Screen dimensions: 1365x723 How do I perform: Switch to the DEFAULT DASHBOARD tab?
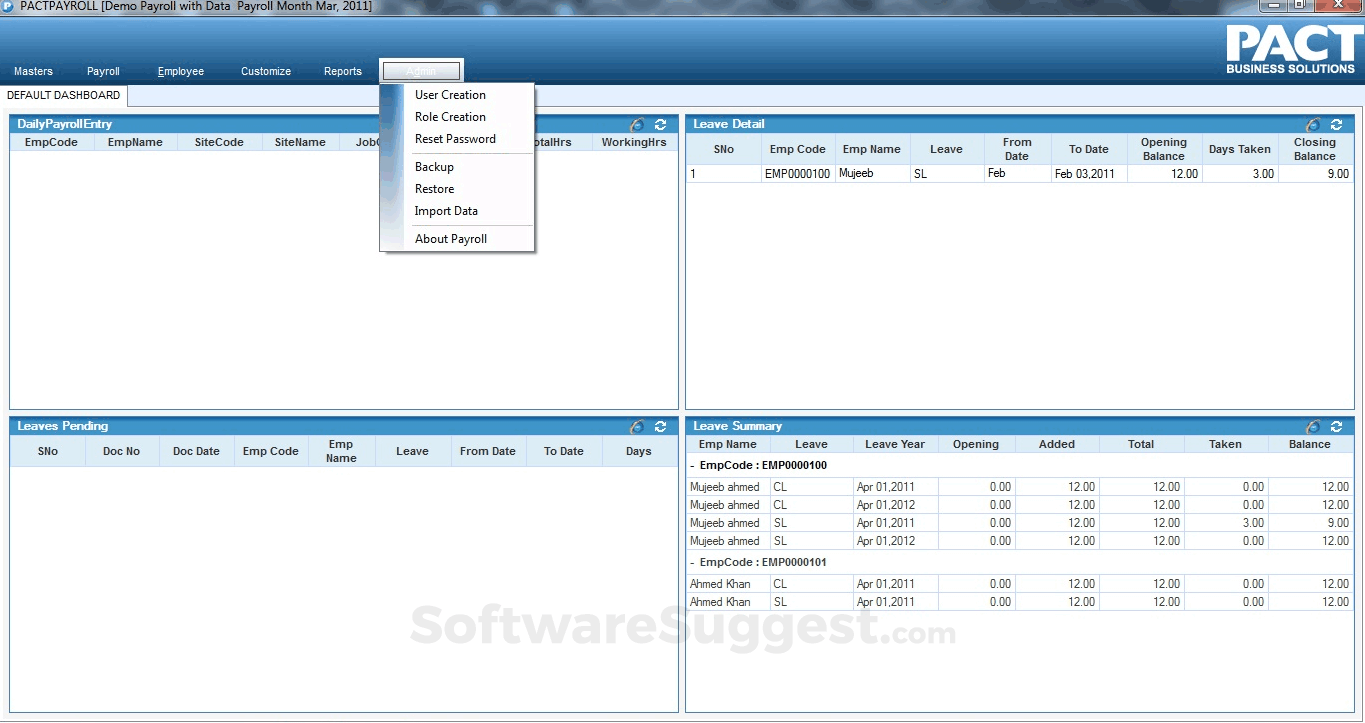(63, 96)
